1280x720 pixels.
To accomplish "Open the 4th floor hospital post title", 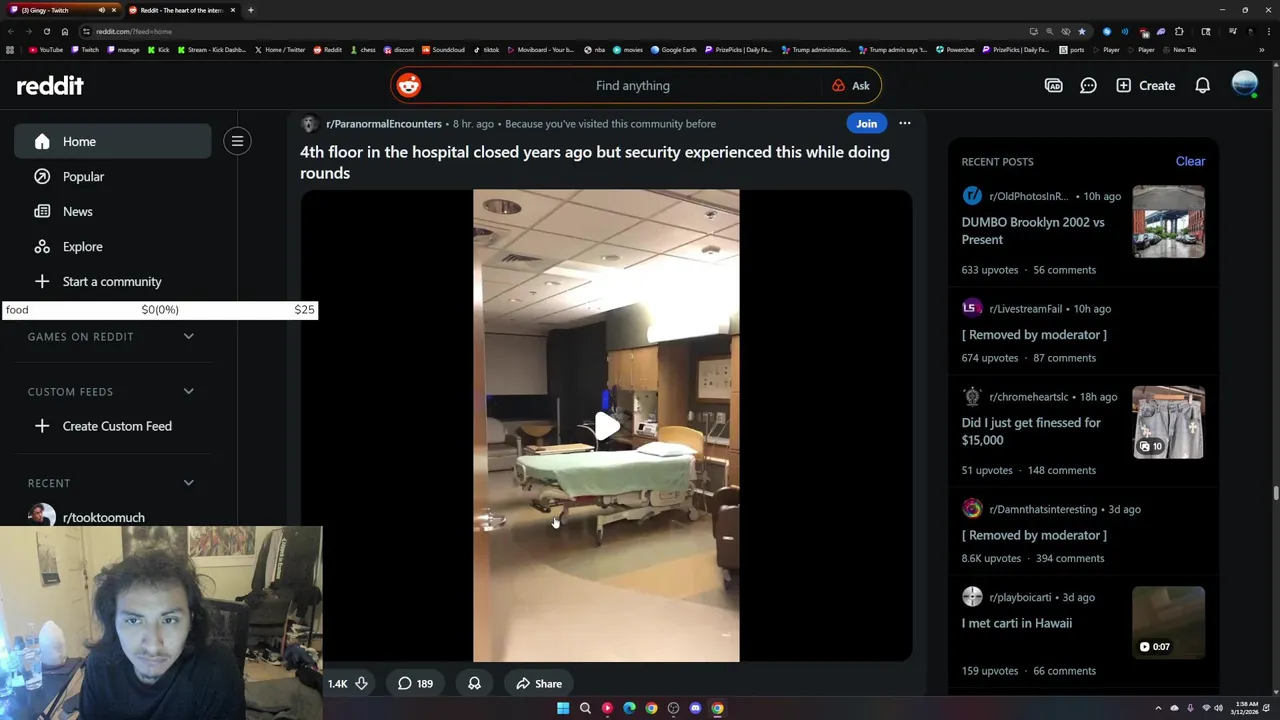I will tap(595, 162).
